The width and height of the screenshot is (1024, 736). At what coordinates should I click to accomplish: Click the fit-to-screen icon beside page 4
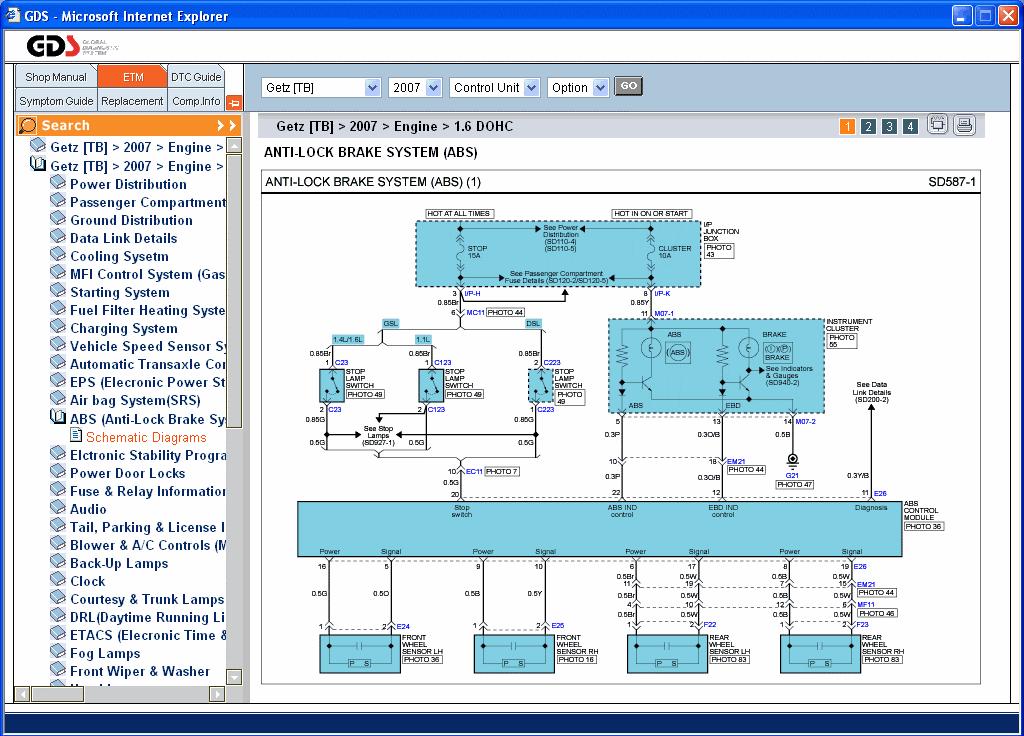(937, 125)
